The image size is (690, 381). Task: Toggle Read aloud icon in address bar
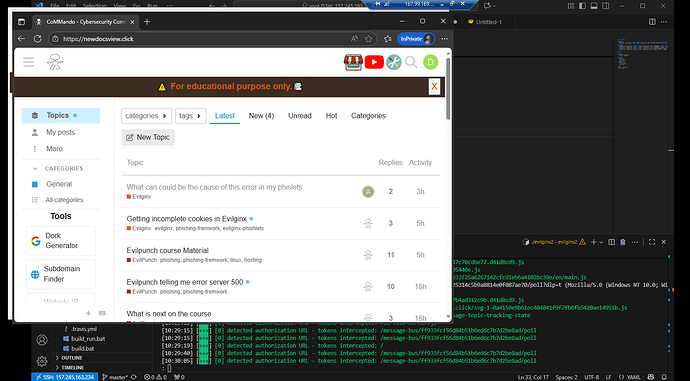click(x=354, y=39)
